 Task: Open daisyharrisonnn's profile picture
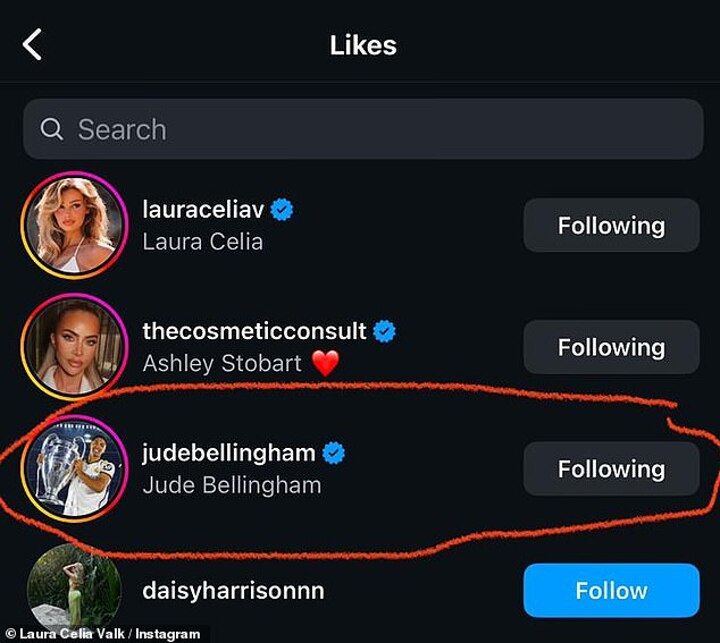tap(74, 590)
